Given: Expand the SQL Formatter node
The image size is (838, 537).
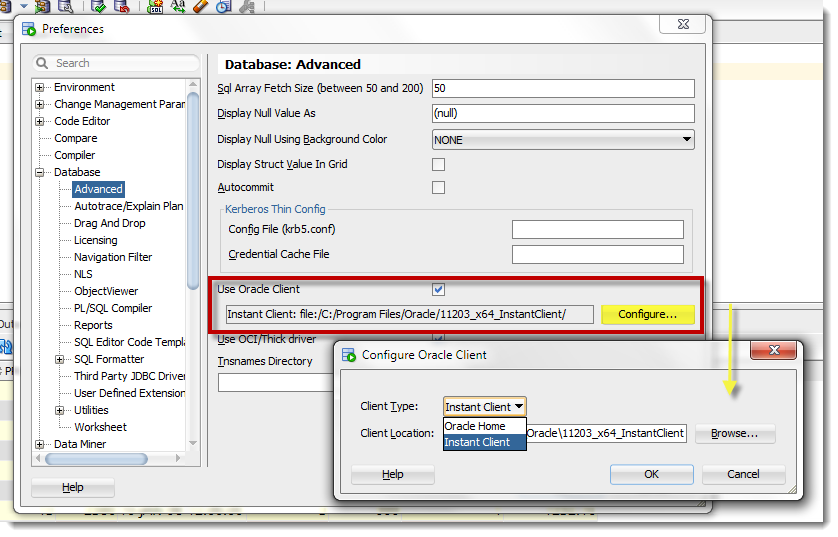Looking at the screenshot, I should click(x=60, y=360).
